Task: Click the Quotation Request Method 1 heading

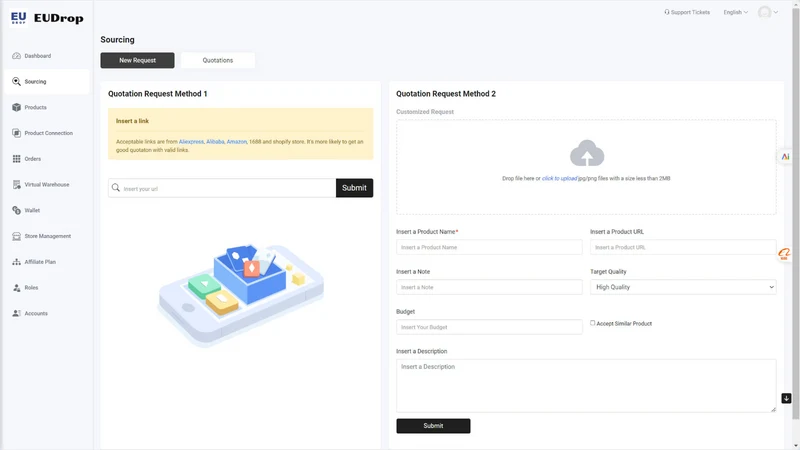Action: click(158, 94)
